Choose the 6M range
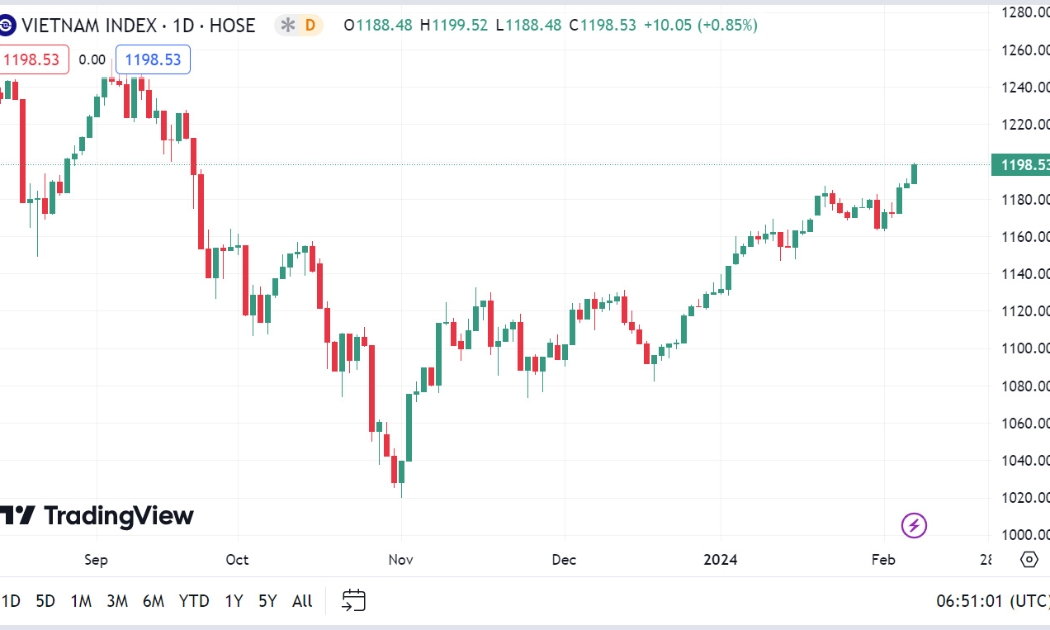Viewport: 1050px width, 630px height. point(153,601)
